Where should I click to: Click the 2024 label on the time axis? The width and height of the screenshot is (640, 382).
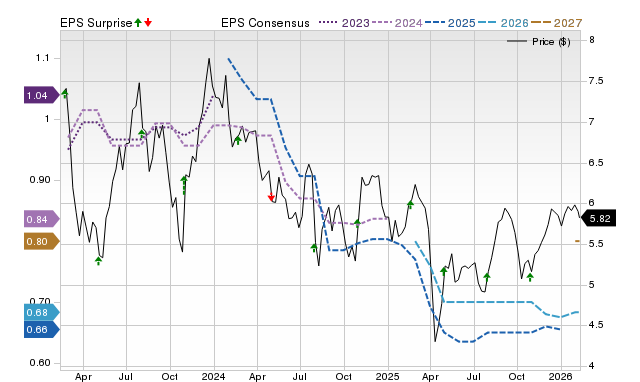[213, 376]
